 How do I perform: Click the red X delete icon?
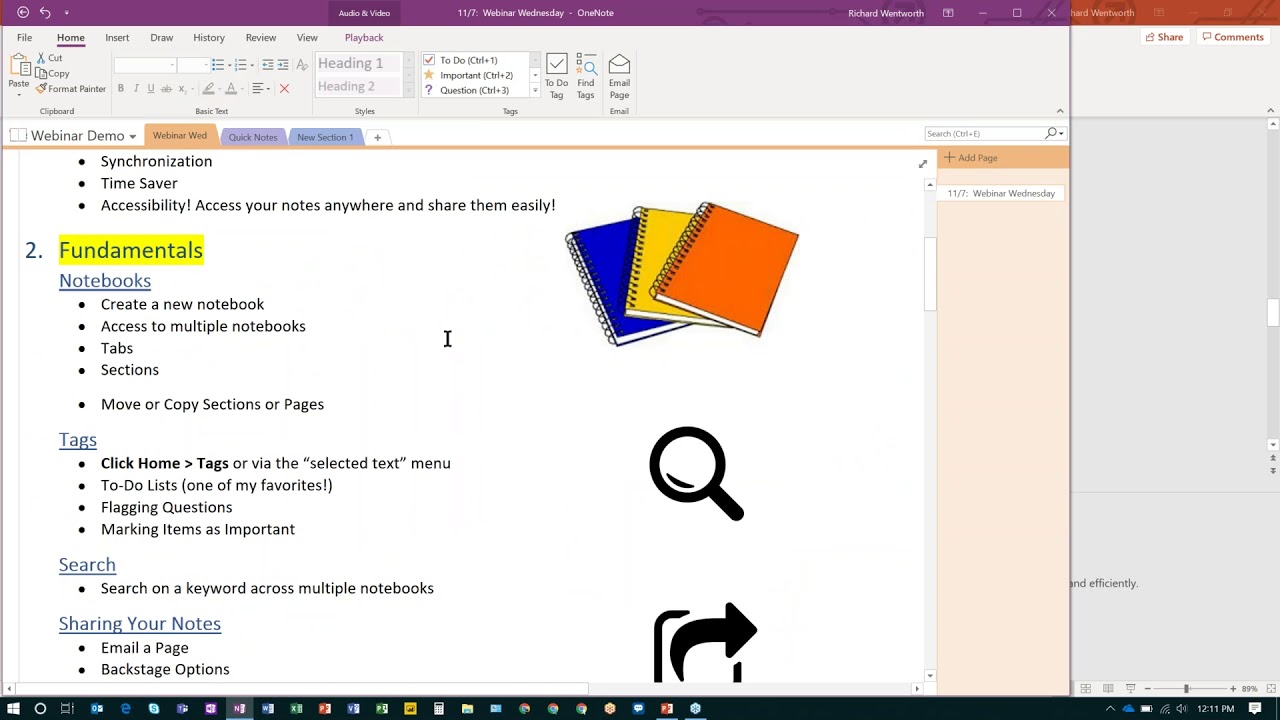284,89
